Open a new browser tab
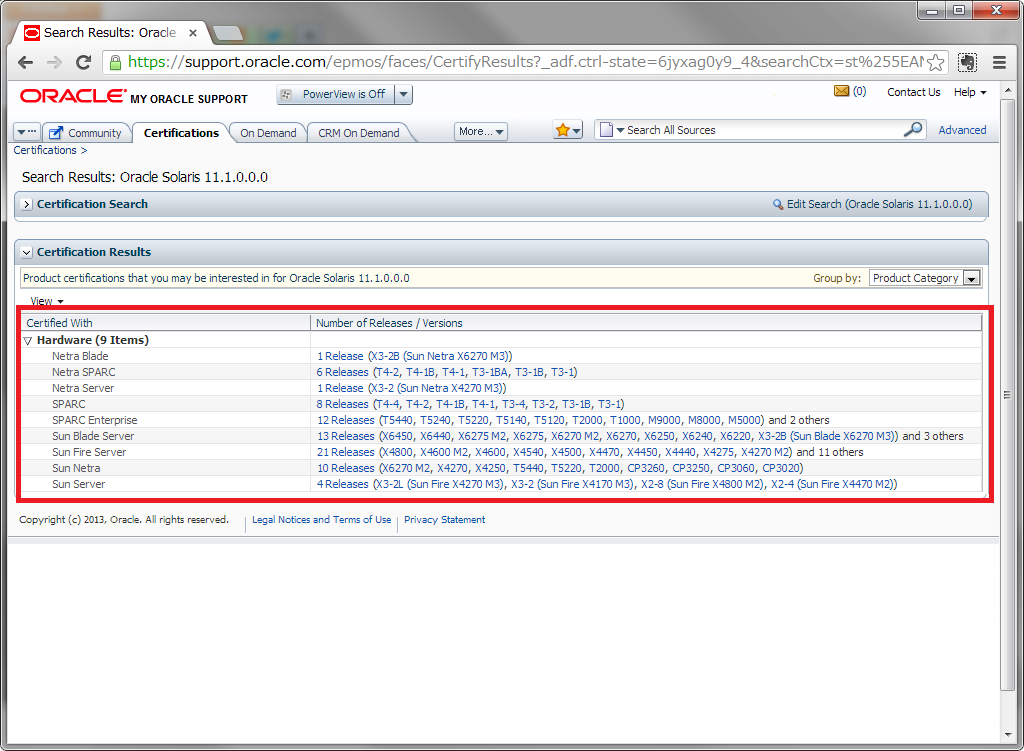Image resolution: width=1024 pixels, height=751 pixels. [x=228, y=33]
